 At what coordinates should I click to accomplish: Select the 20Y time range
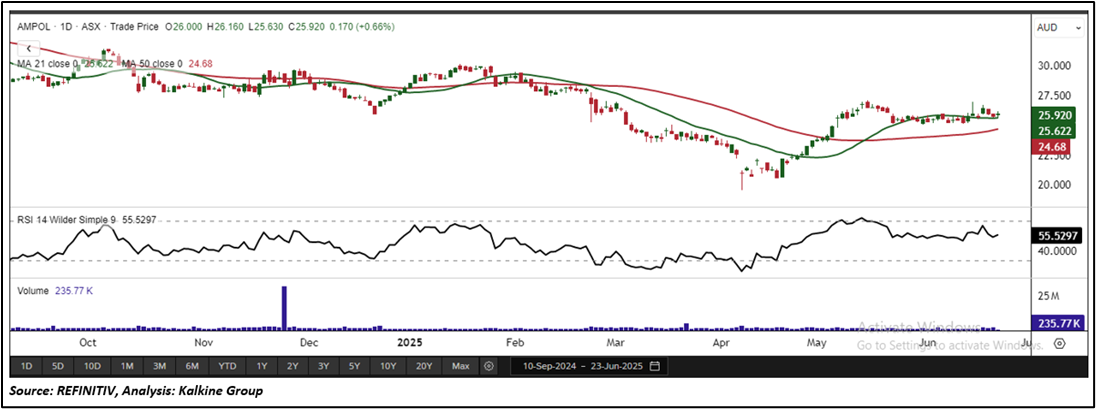click(x=424, y=366)
